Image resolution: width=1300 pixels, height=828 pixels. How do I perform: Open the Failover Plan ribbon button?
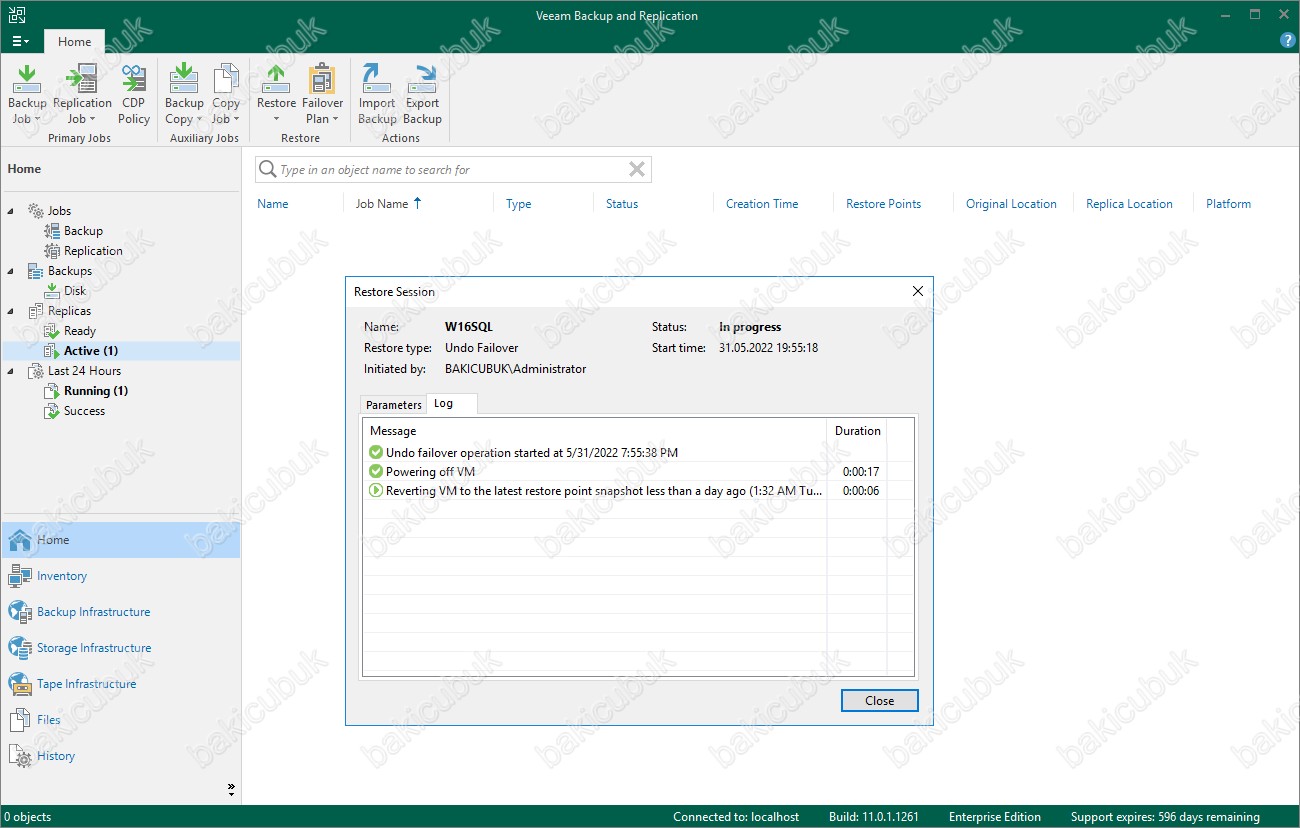point(322,94)
